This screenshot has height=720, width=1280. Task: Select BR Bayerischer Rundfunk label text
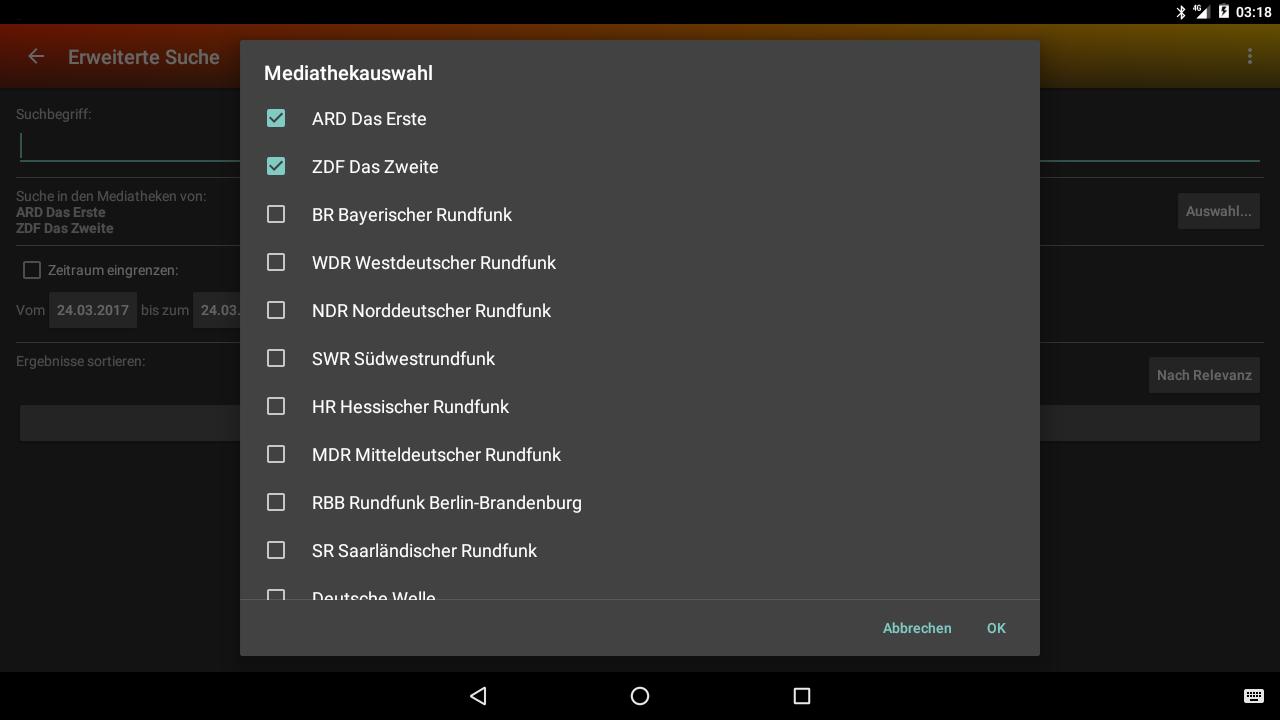[412, 215]
